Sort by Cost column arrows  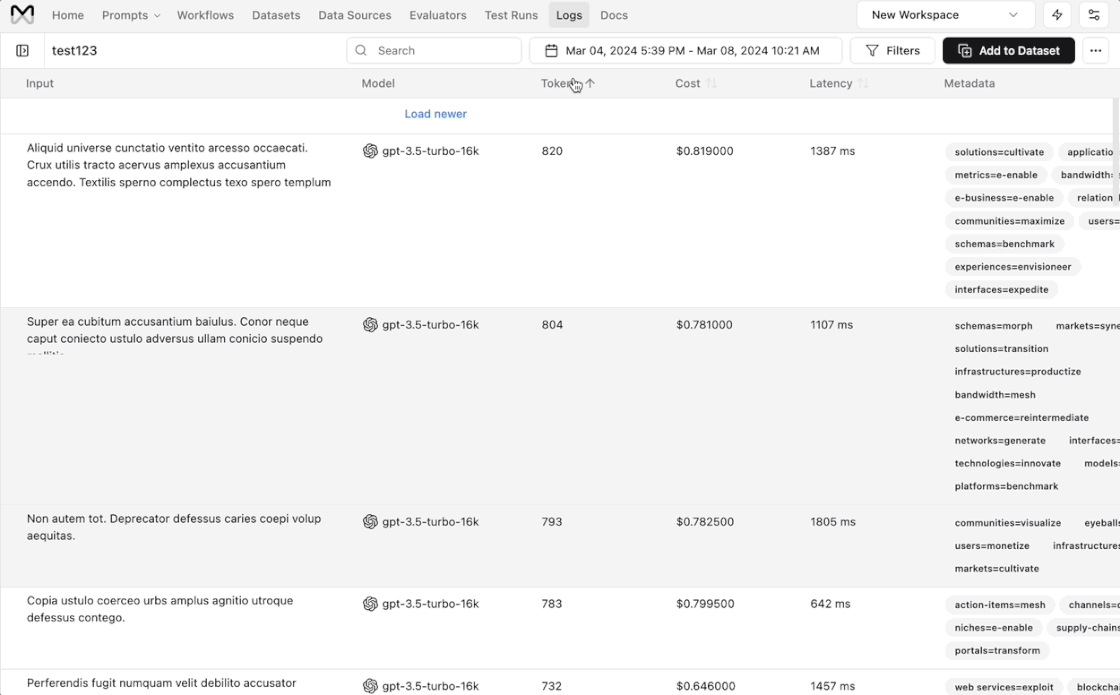(711, 84)
